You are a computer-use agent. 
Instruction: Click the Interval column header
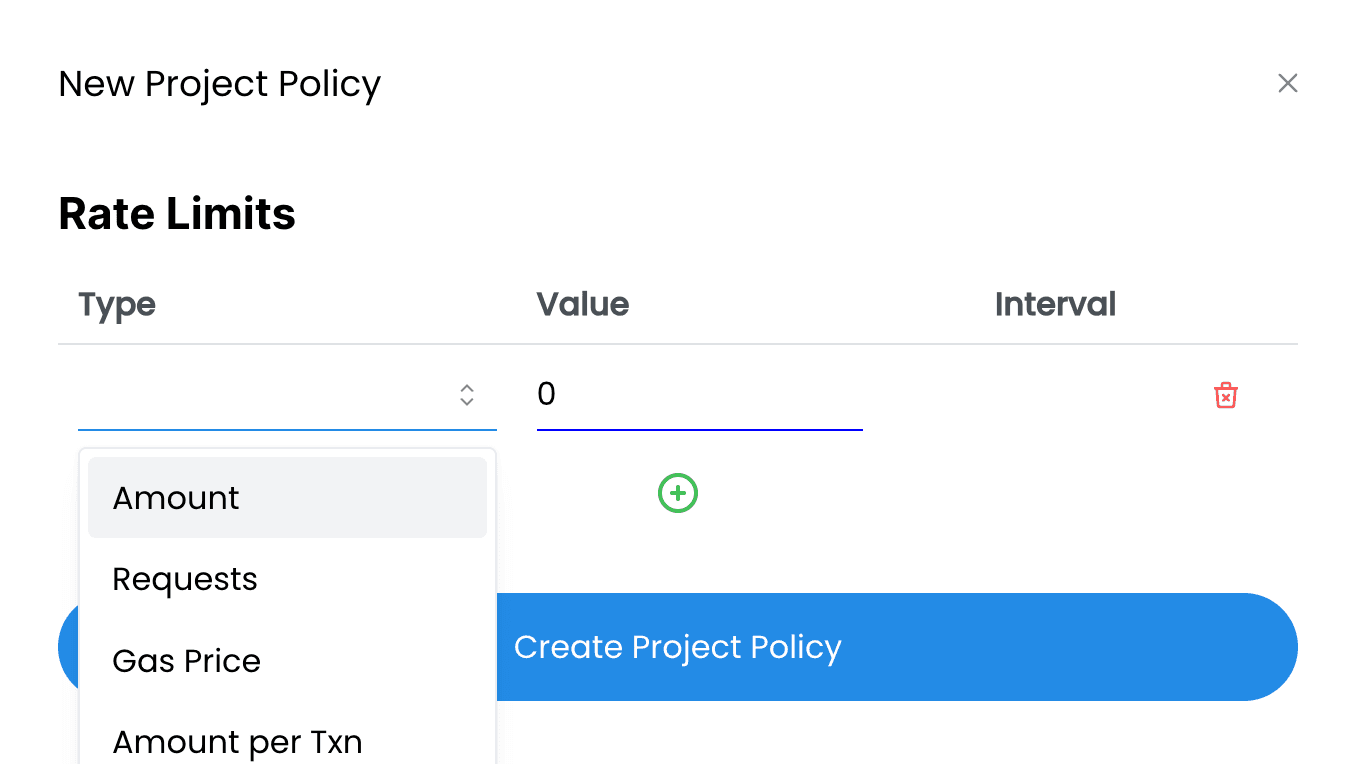coord(1055,304)
